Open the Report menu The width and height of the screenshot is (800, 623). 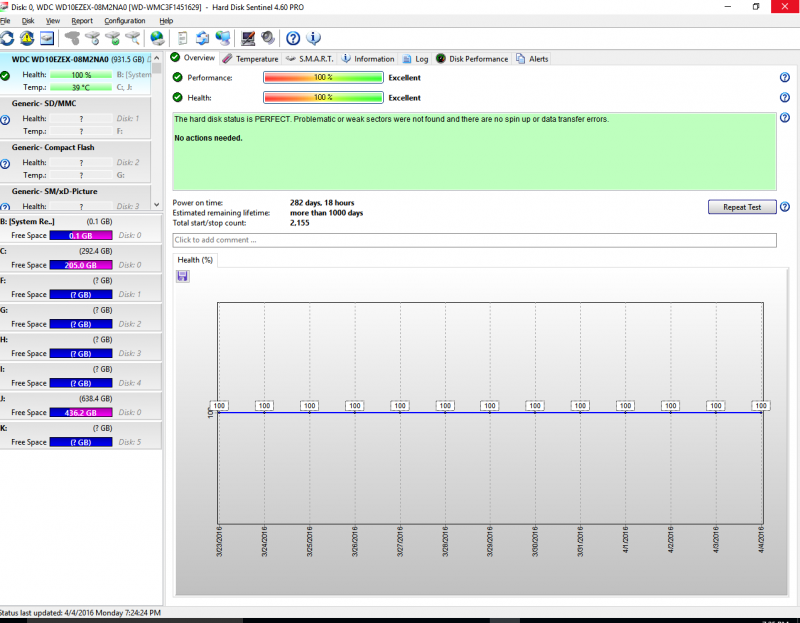(x=82, y=21)
